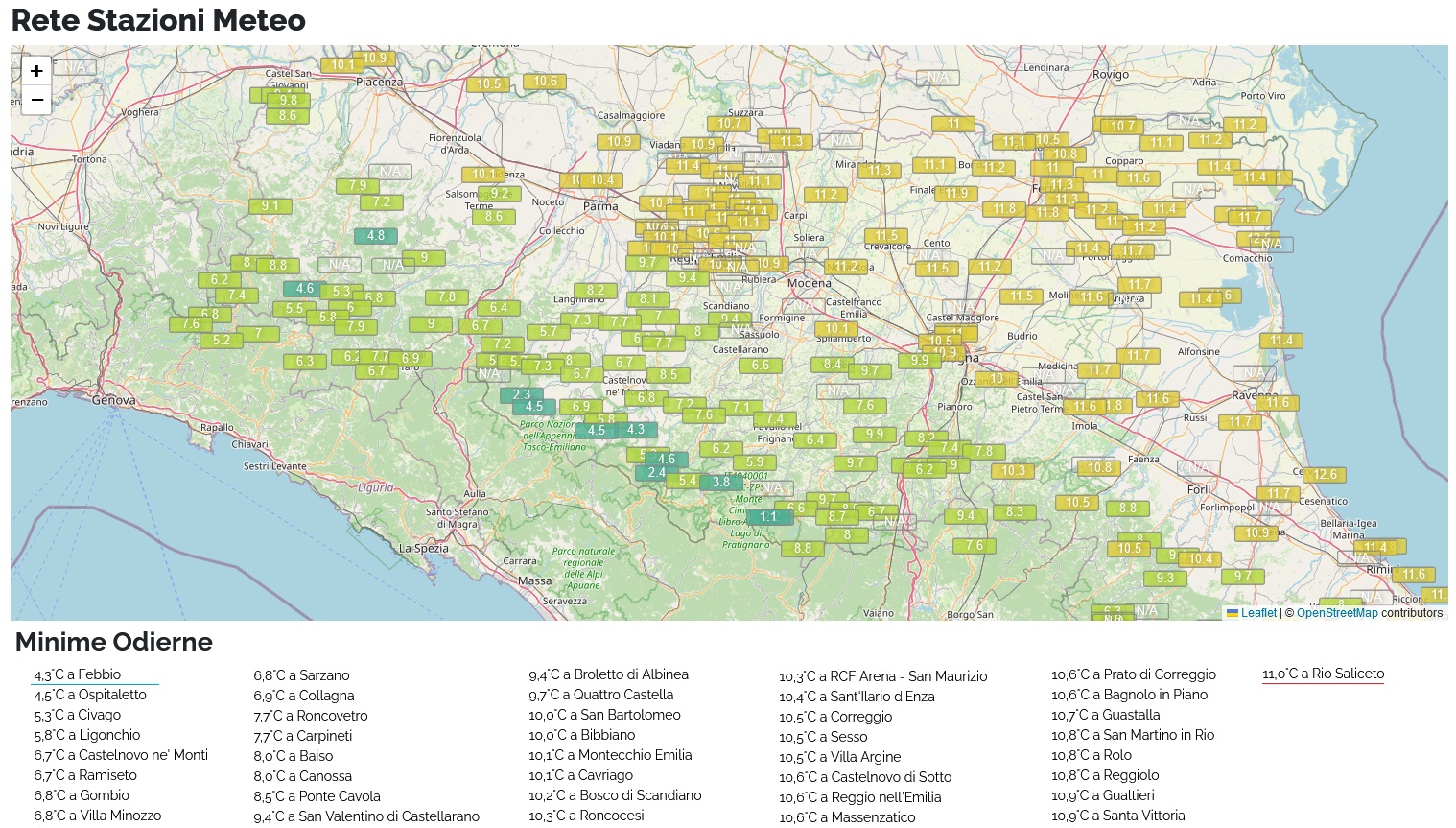1456x828 pixels.
Task: Zoom in on the weather map
Action: coord(36,71)
